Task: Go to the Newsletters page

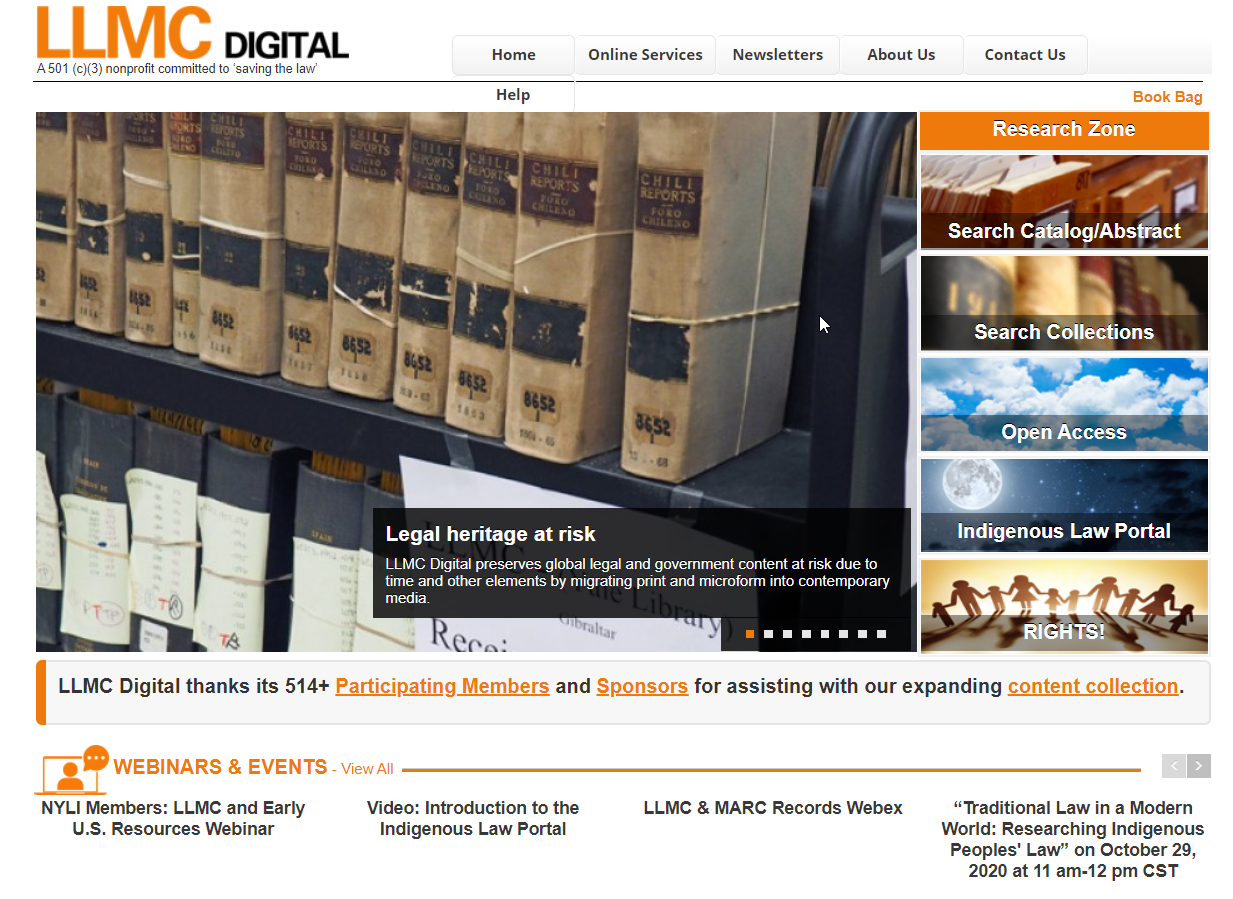Action: 778,55
